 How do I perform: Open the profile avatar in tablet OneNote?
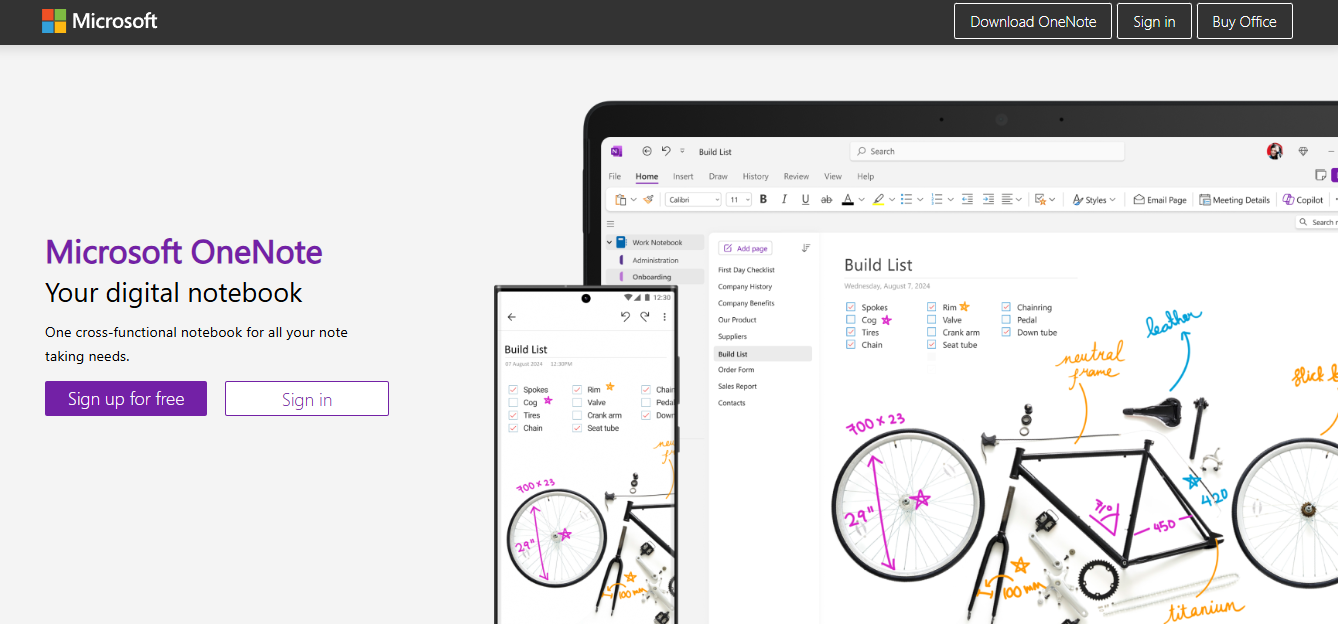[1275, 151]
